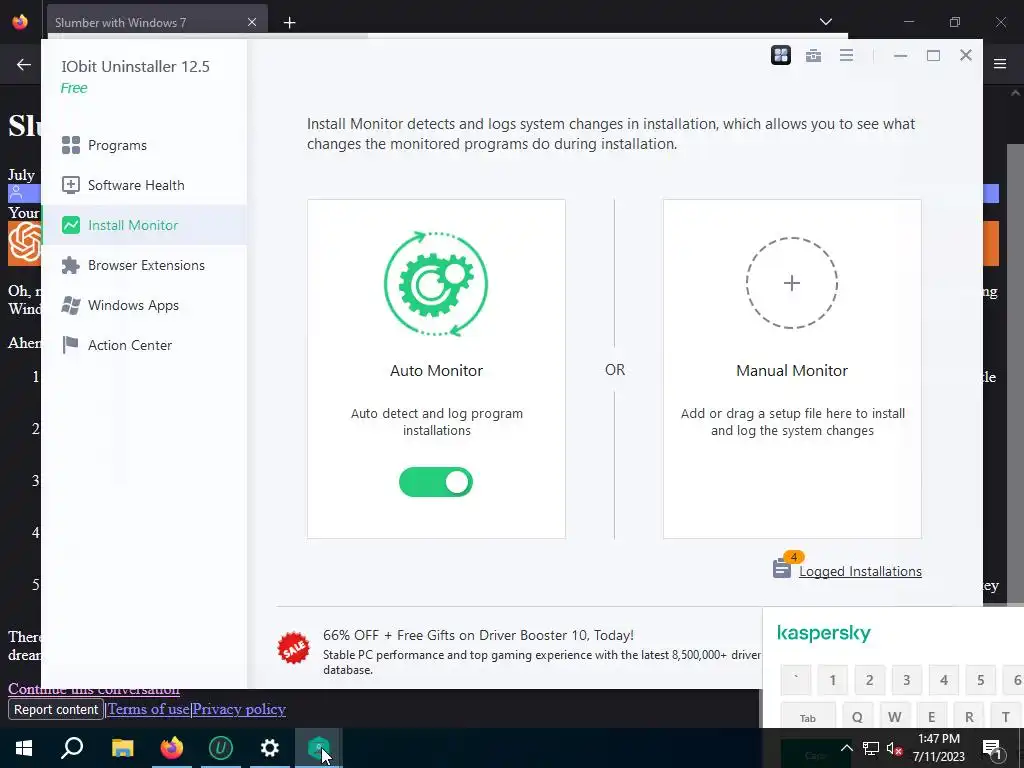Open the IObit hamburger options menu
The width and height of the screenshot is (1024, 768).
click(846, 56)
